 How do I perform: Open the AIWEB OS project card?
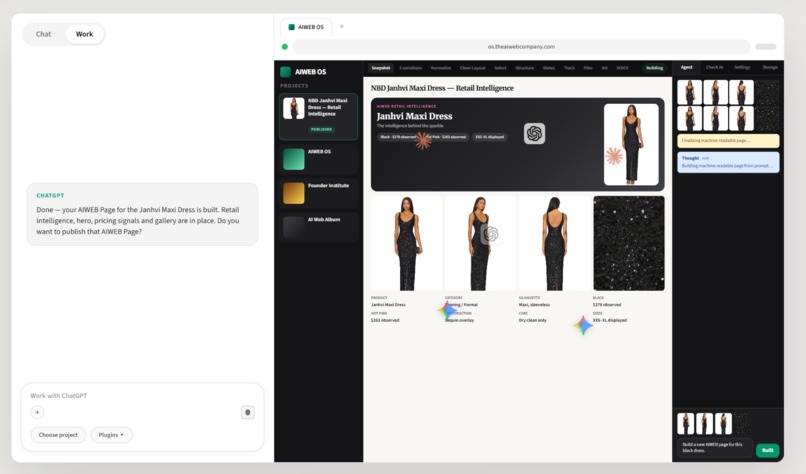point(318,159)
